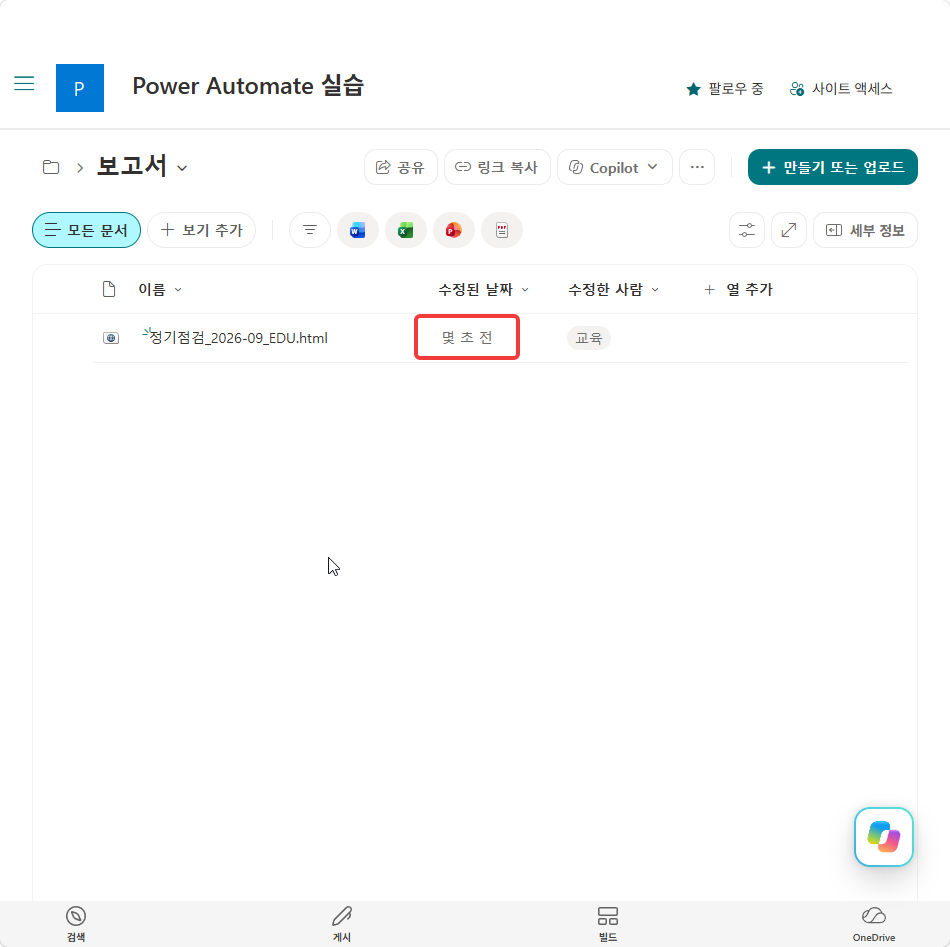Viewport: 950px width, 947px height.
Task: Click 보기 추가 to add a view
Action: (x=201, y=230)
